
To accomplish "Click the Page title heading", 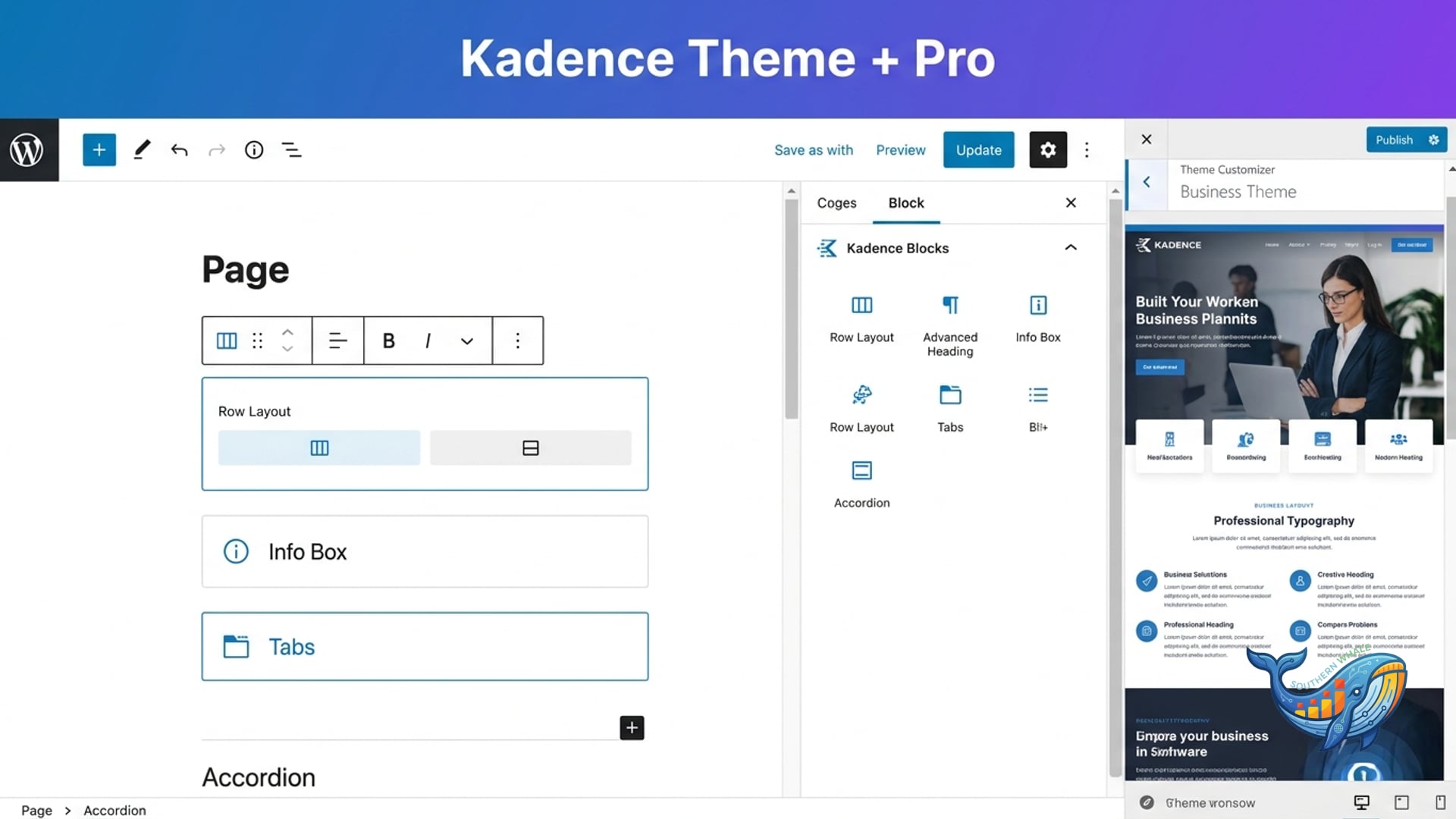I will pyautogui.click(x=245, y=269).
